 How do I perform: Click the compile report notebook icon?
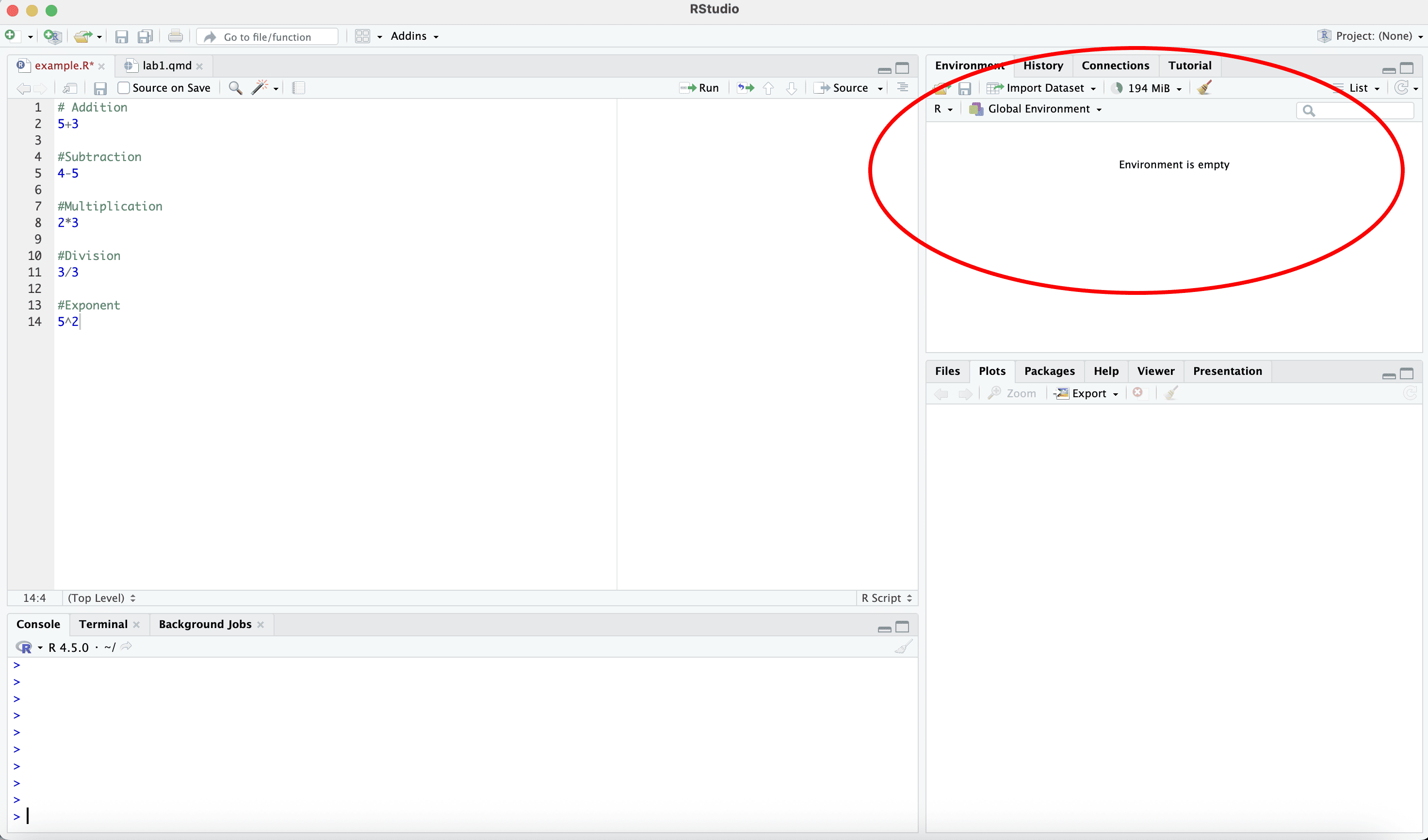pos(298,88)
